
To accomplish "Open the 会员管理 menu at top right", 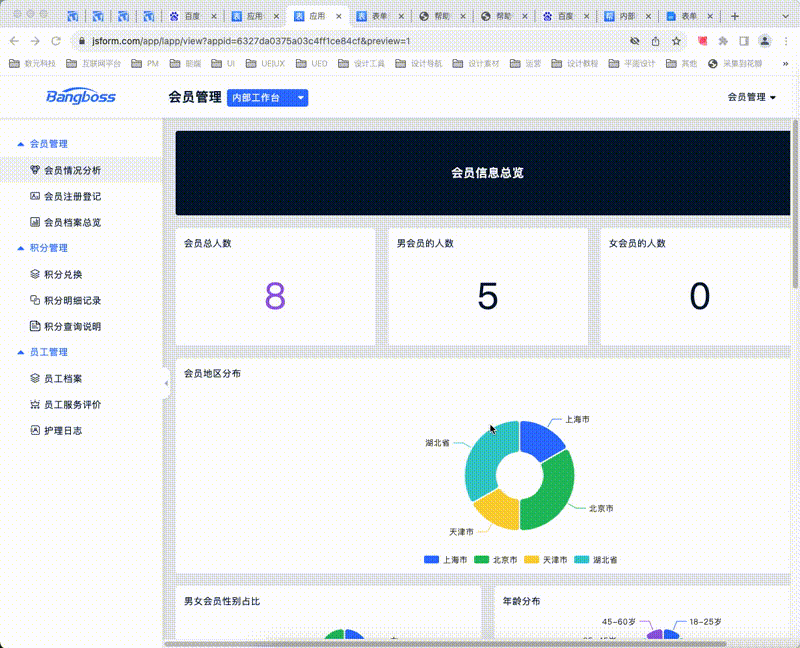I will coord(751,97).
